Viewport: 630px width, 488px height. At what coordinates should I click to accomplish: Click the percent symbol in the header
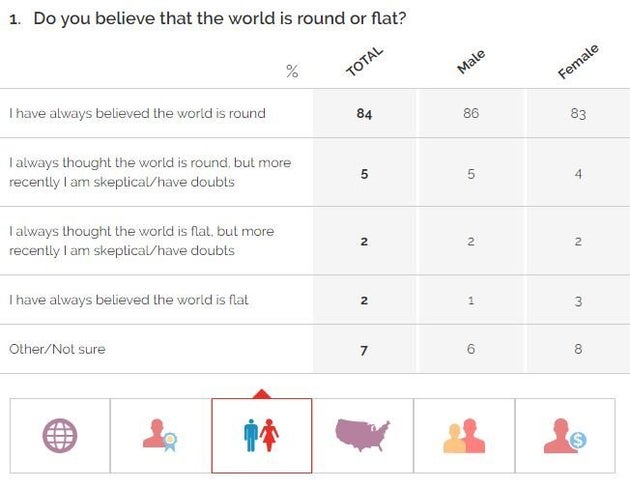[292, 71]
